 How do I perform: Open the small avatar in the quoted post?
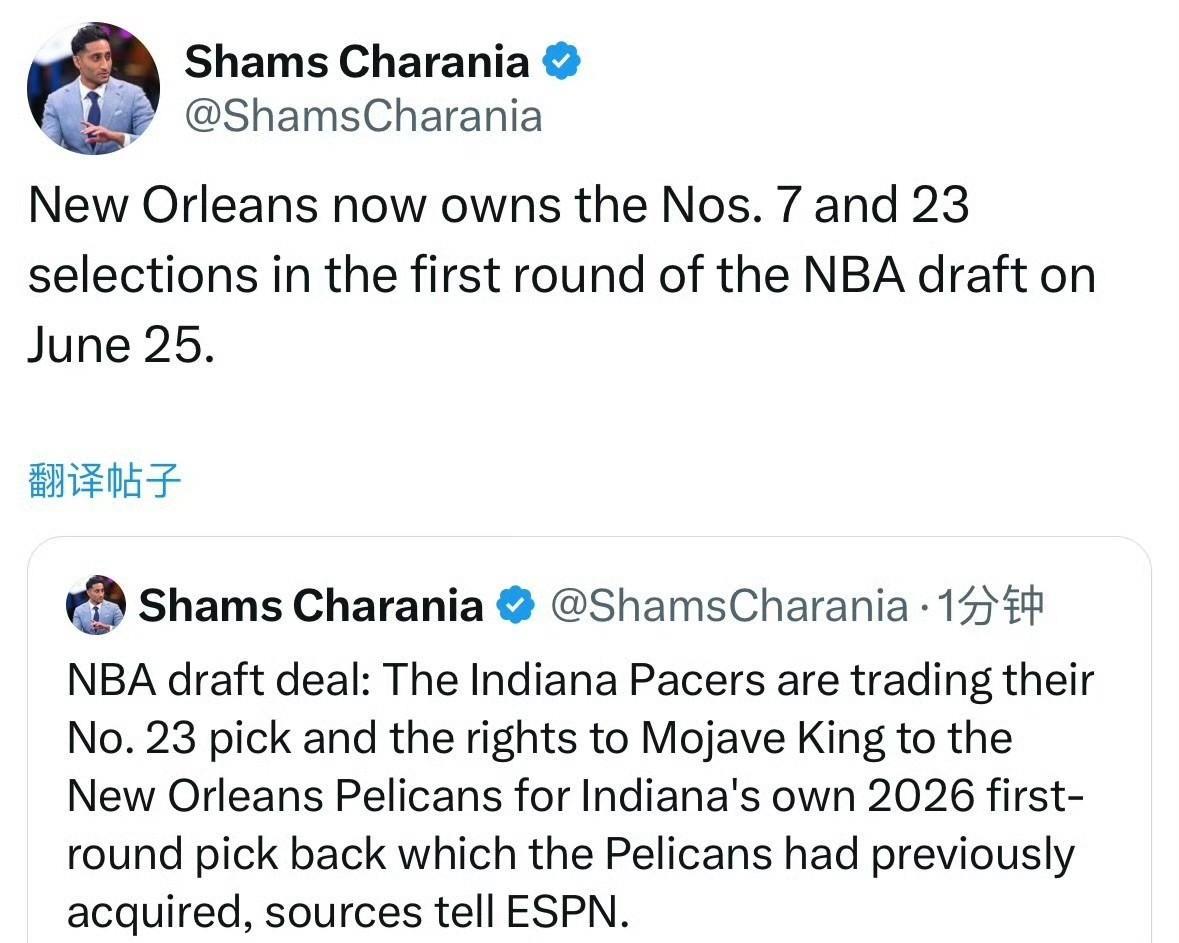tap(96, 605)
